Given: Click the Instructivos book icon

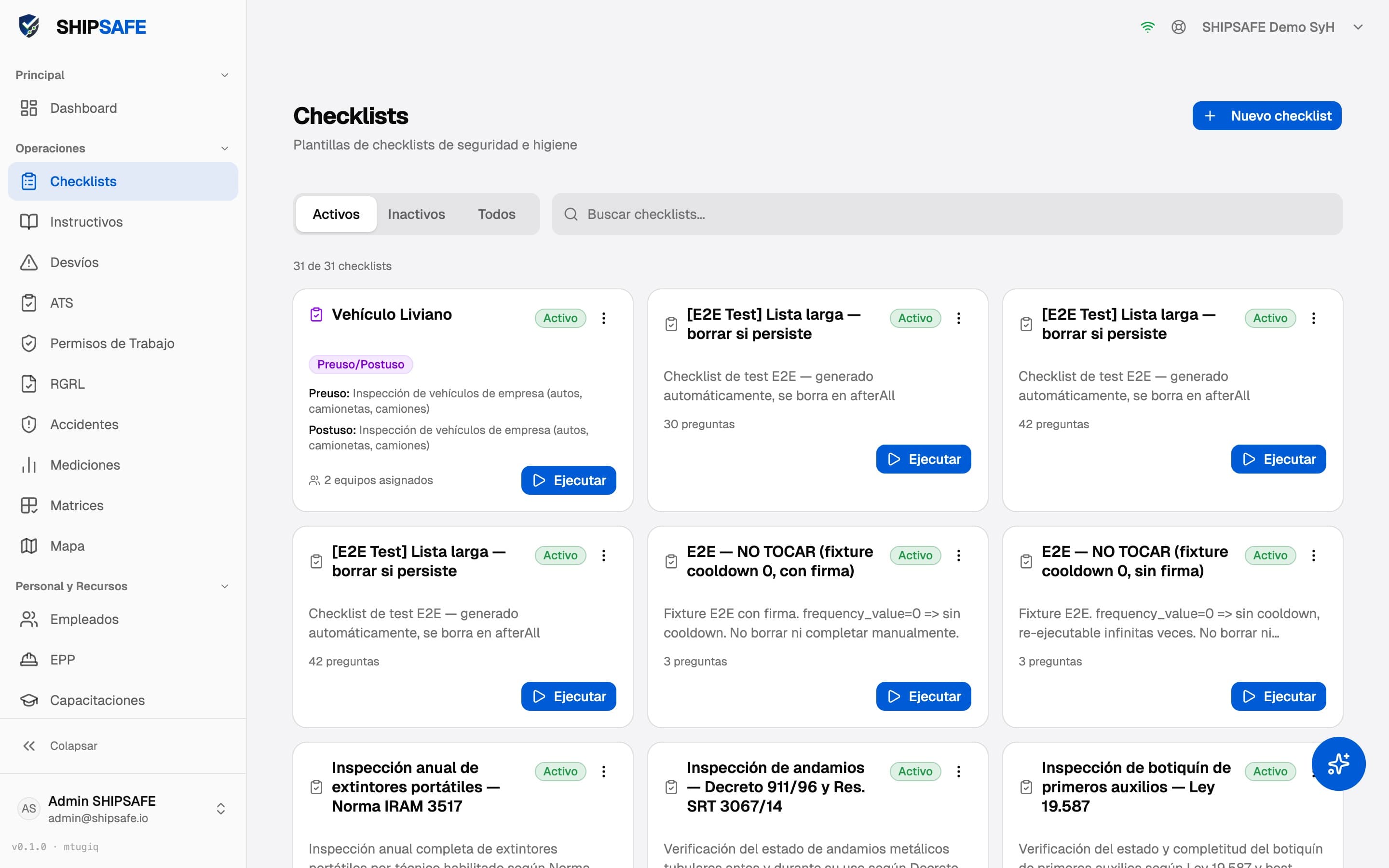Looking at the screenshot, I should click(x=29, y=222).
